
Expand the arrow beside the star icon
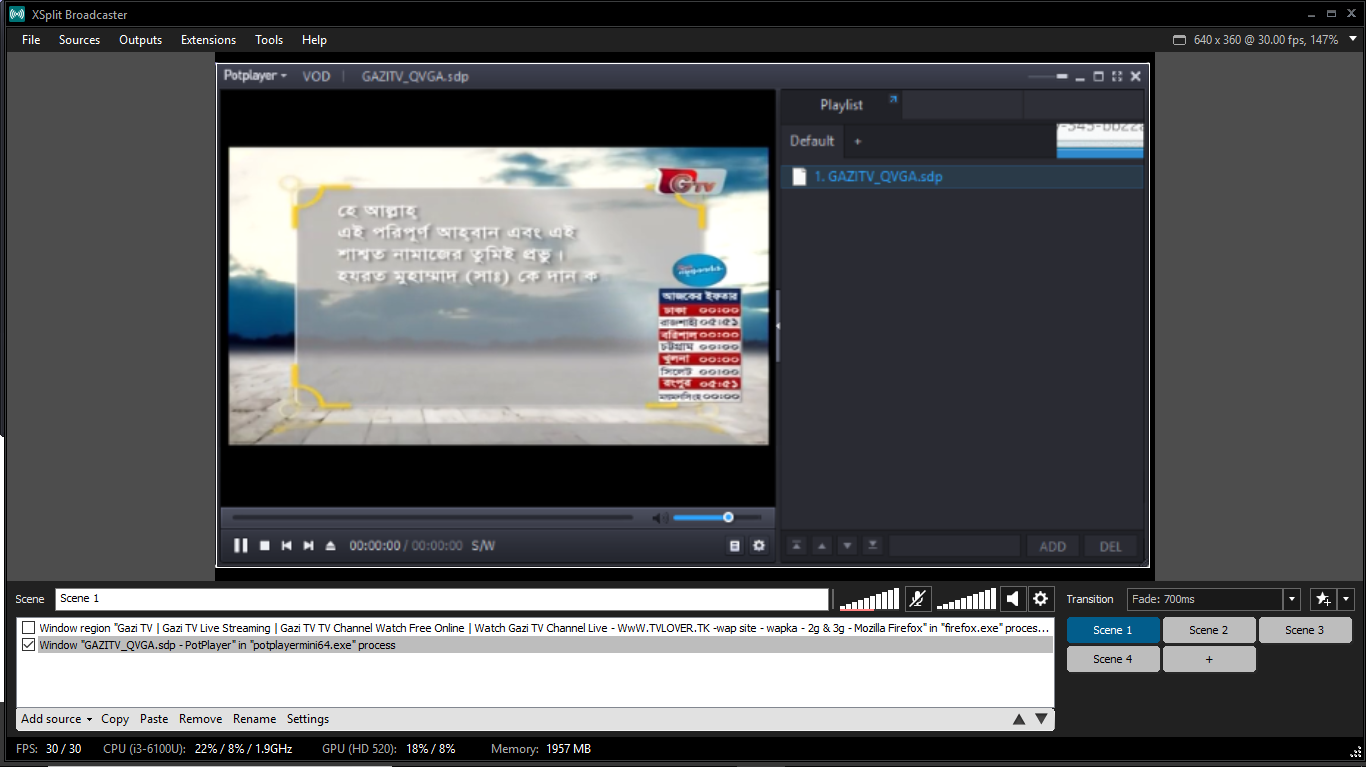1346,599
